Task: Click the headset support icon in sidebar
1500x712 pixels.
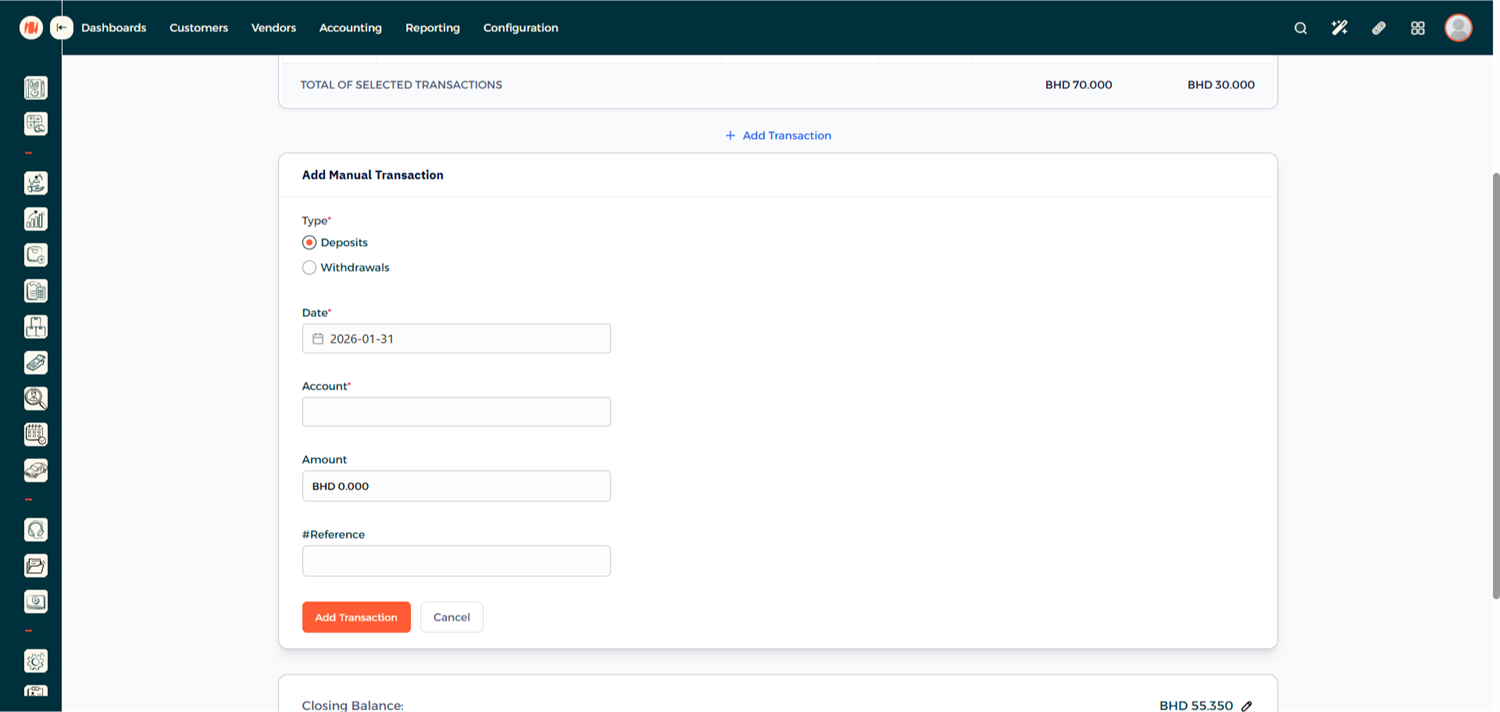Action: pos(36,530)
